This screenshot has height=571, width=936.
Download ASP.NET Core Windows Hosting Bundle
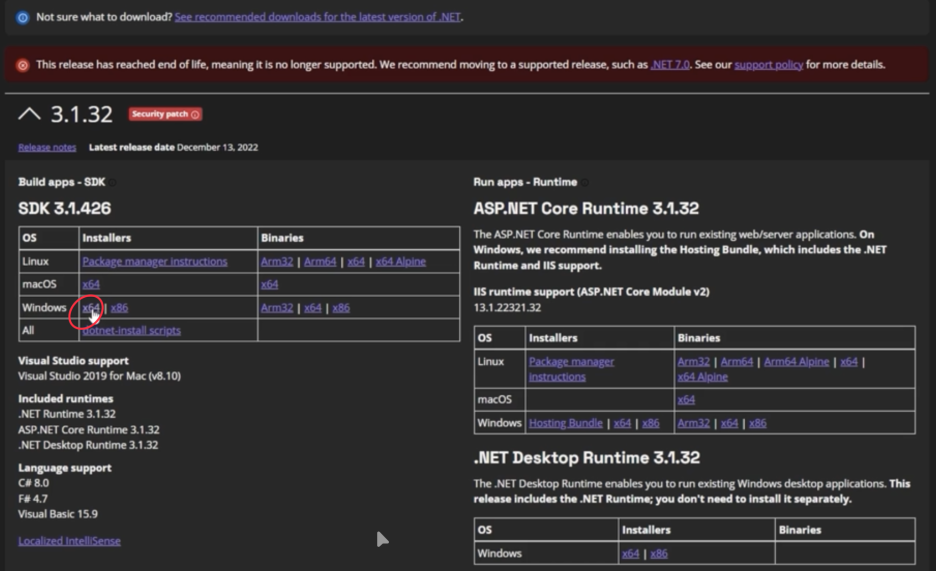click(x=565, y=423)
